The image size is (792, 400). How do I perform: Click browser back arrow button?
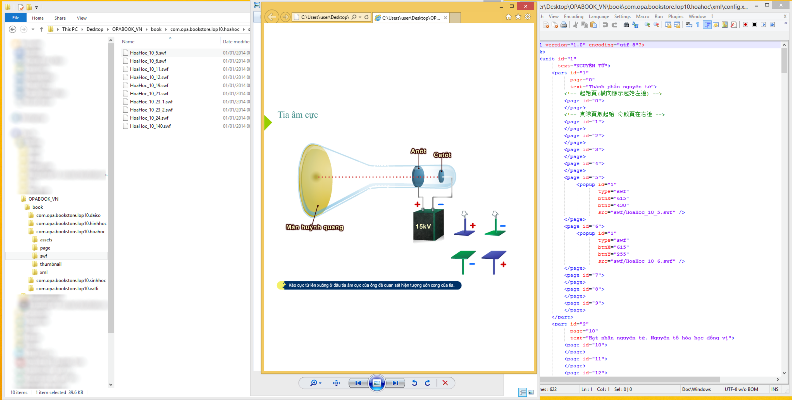[x=271, y=17]
